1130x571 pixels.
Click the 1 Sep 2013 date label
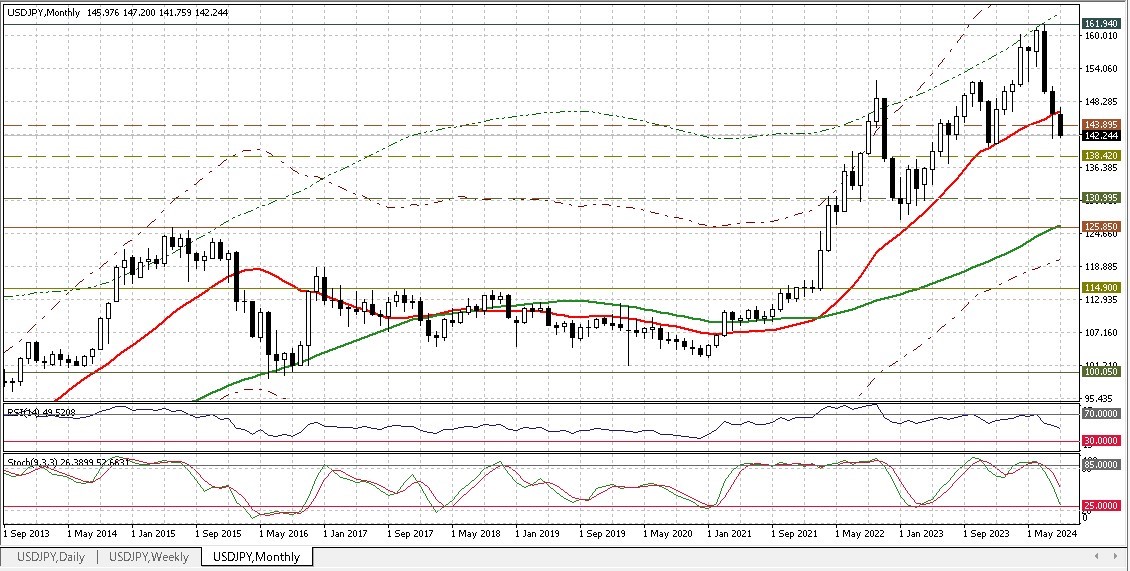[27, 534]
